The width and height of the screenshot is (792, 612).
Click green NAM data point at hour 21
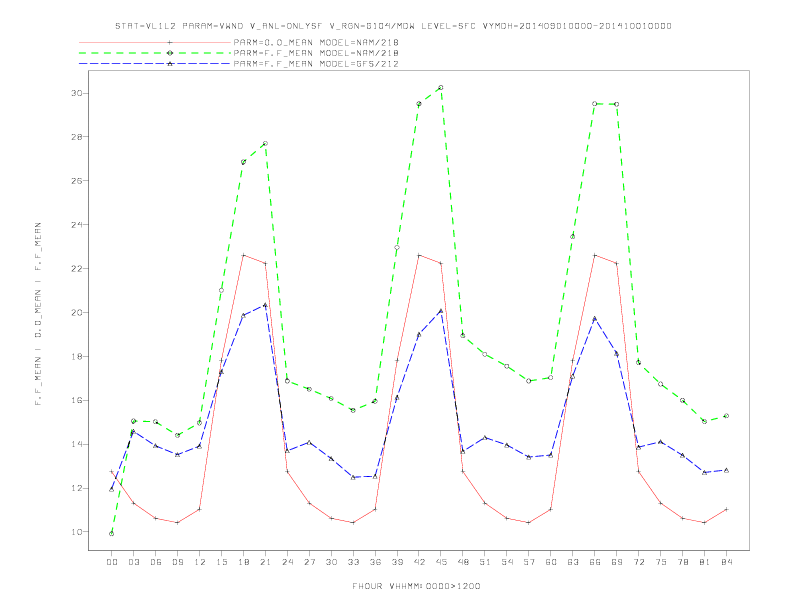click(x=265, y=143)
